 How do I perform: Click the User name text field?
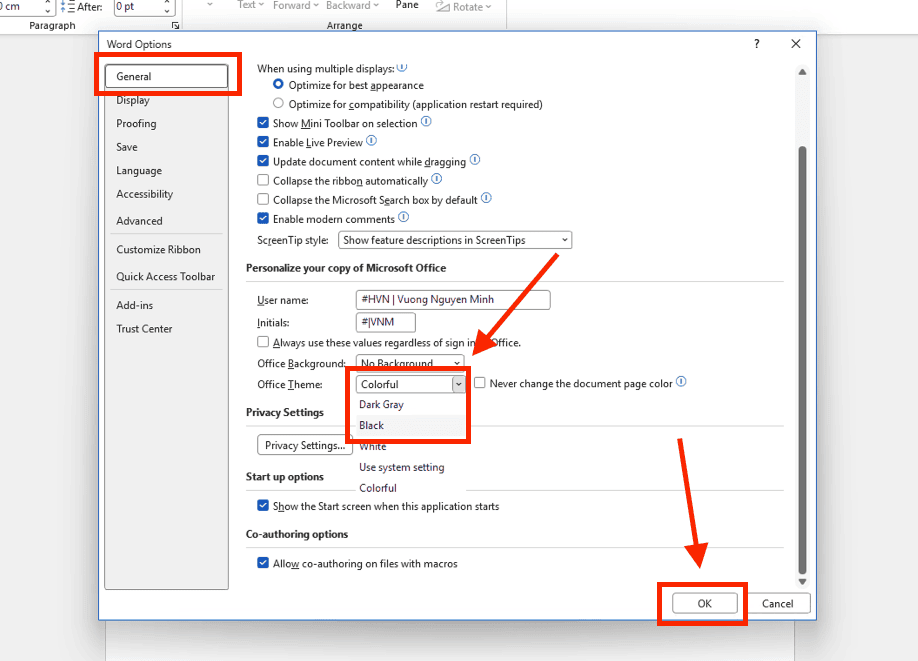(x=453, y=300)
